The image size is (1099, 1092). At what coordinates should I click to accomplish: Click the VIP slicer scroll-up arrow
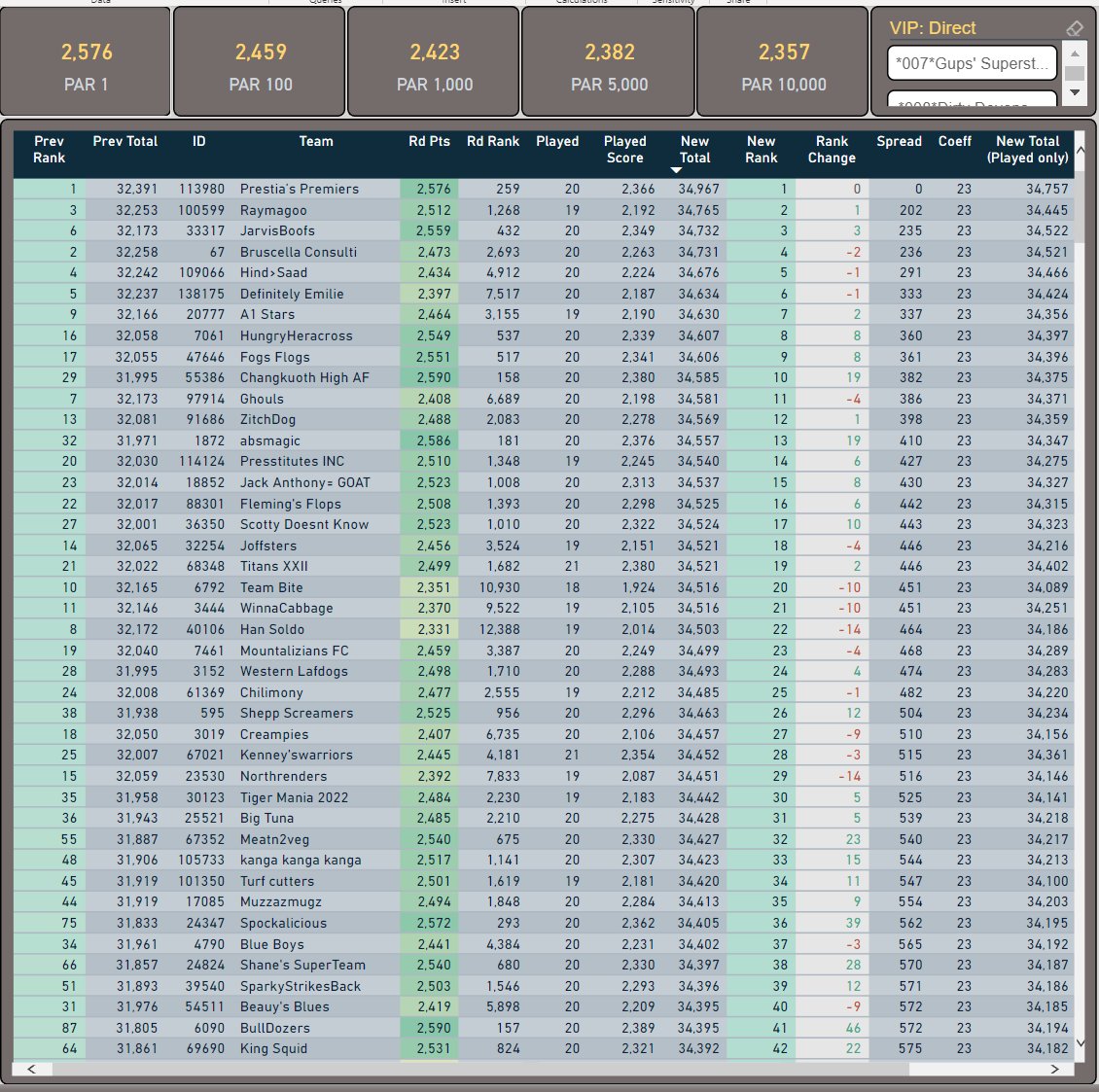coord(1074,54)
